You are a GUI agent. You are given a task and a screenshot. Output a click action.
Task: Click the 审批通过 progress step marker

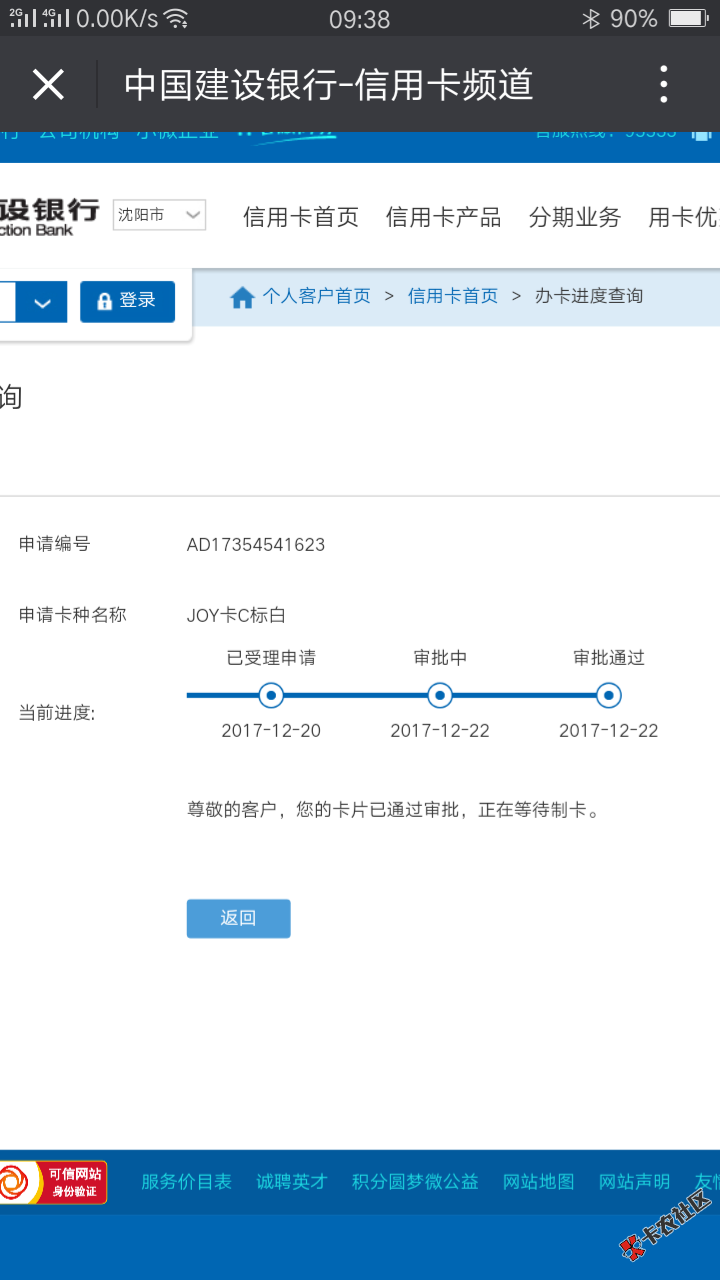[x=609, y=695]
